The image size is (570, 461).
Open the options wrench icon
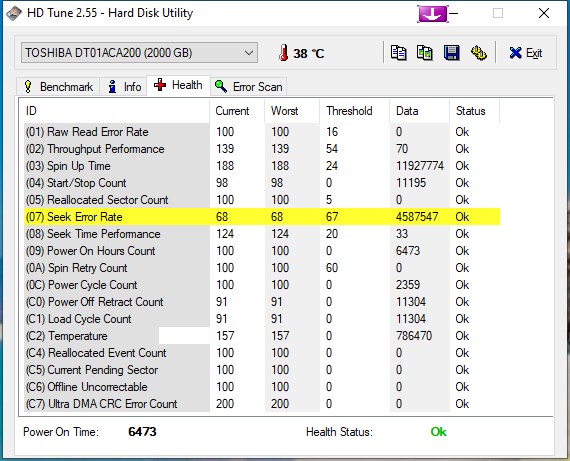(478, 53)
